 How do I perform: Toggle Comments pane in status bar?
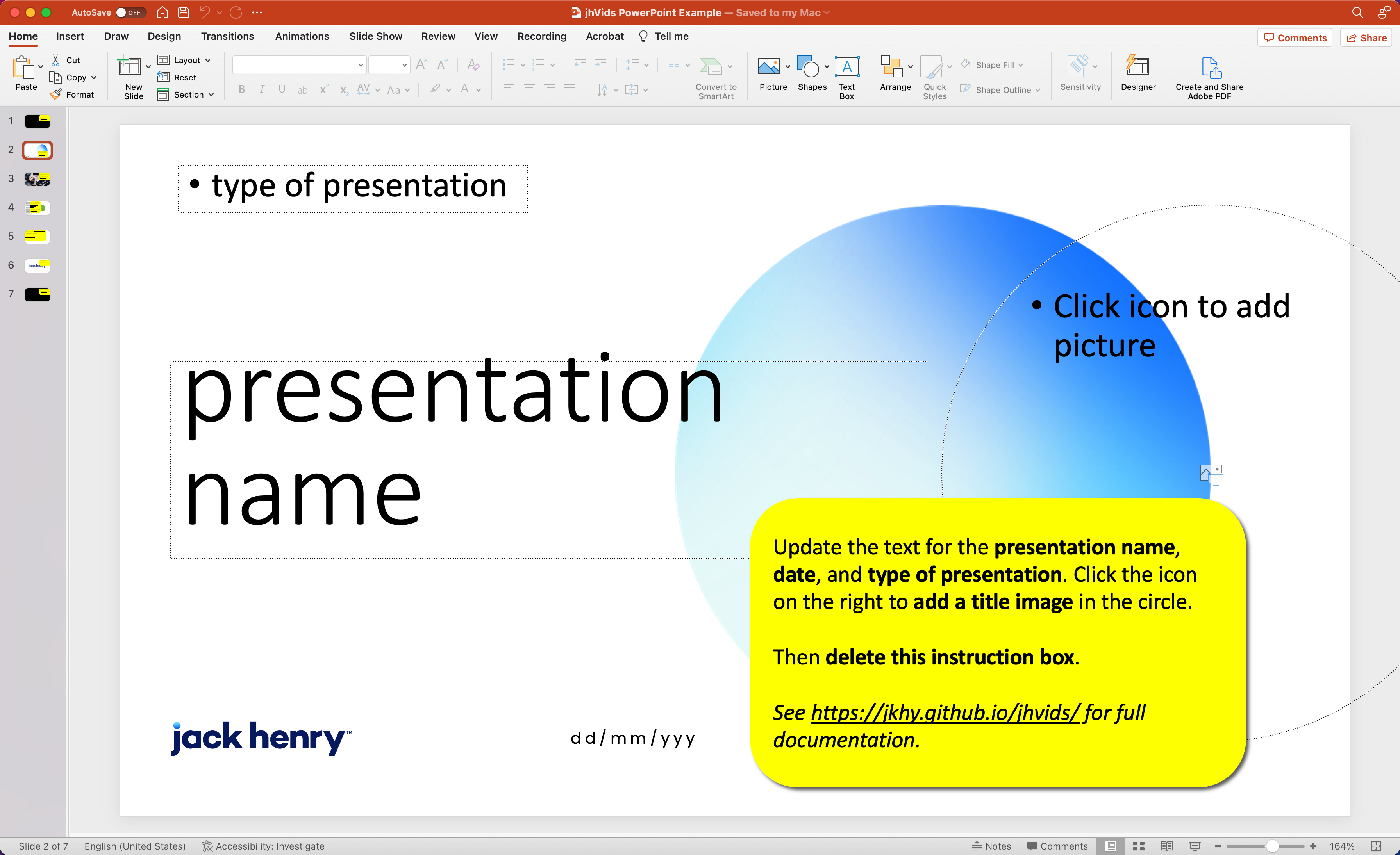(1057, 846)
